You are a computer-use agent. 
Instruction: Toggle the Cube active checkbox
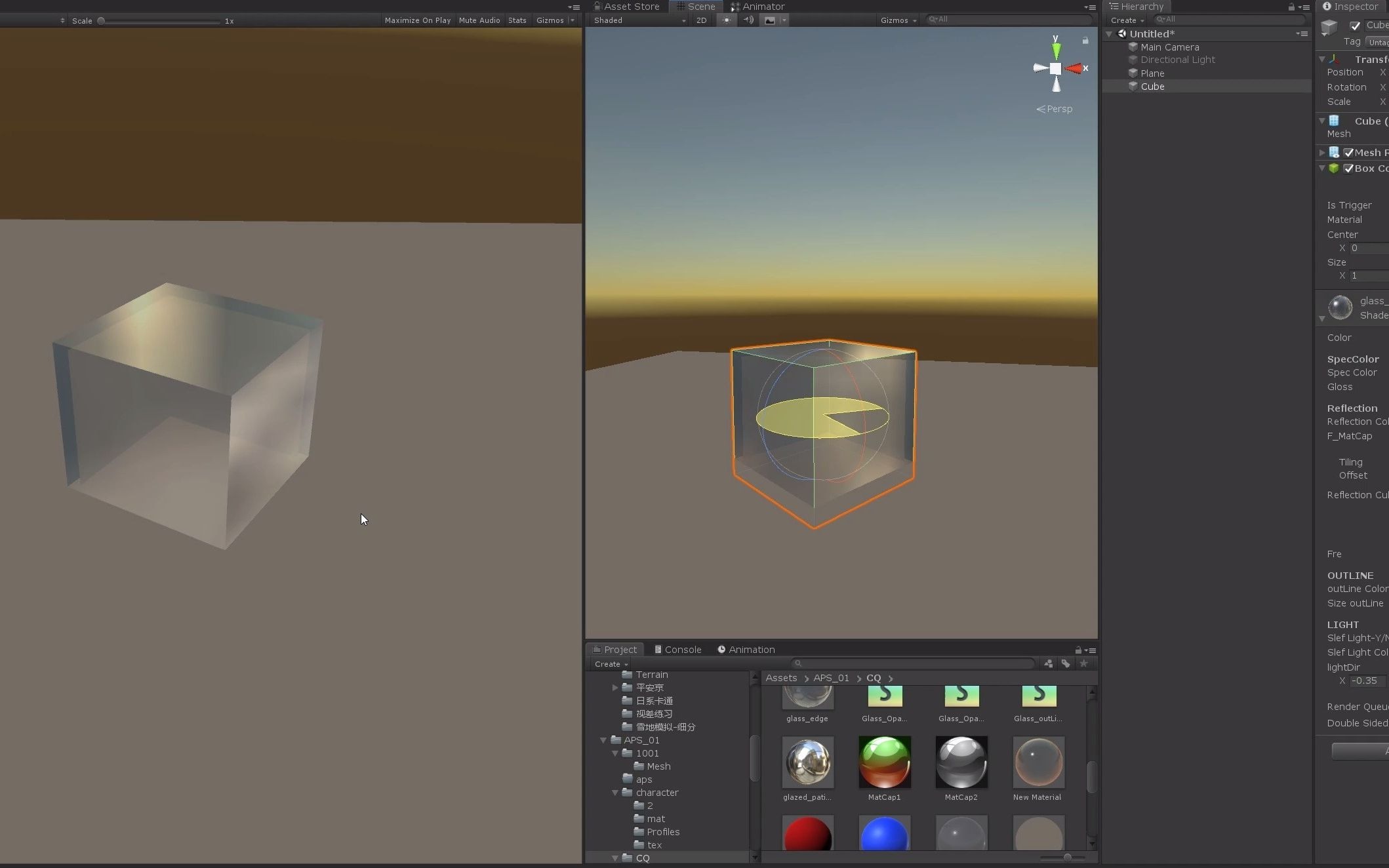pyautogui.click(x=1355, y=26)
